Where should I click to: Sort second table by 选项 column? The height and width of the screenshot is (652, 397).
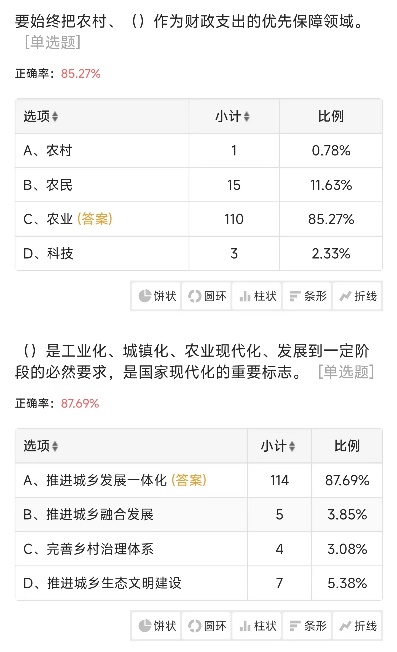tap(41, 446)
